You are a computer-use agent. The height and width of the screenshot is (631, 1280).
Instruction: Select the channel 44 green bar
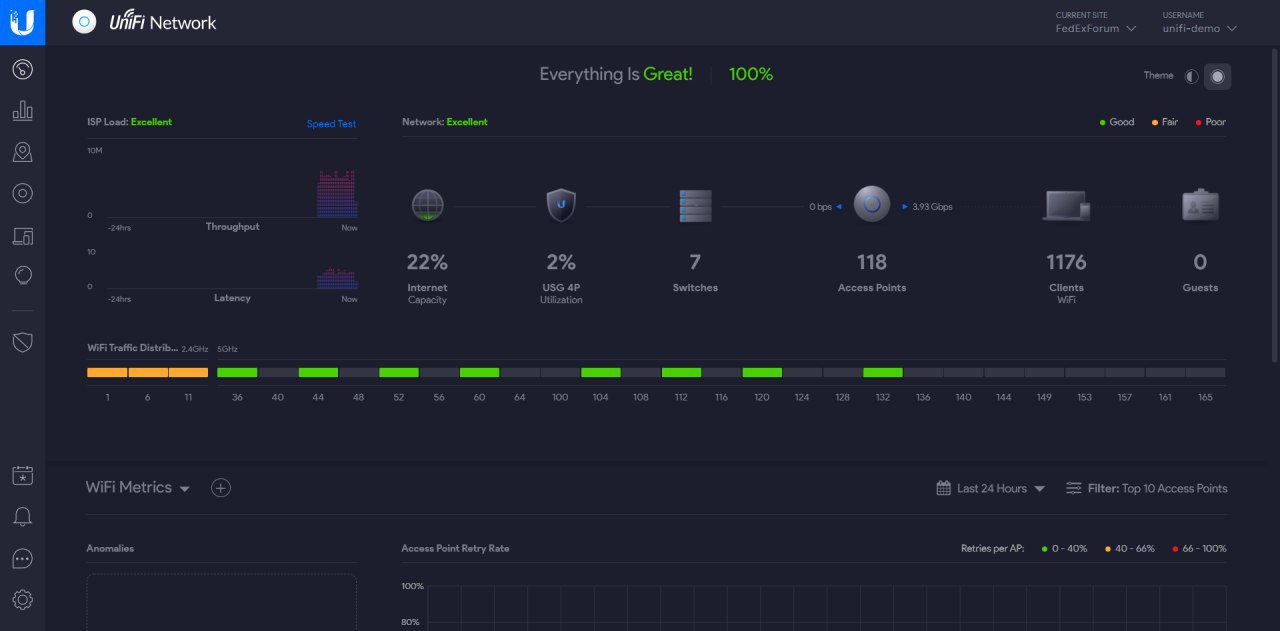(x=318, y=372)
